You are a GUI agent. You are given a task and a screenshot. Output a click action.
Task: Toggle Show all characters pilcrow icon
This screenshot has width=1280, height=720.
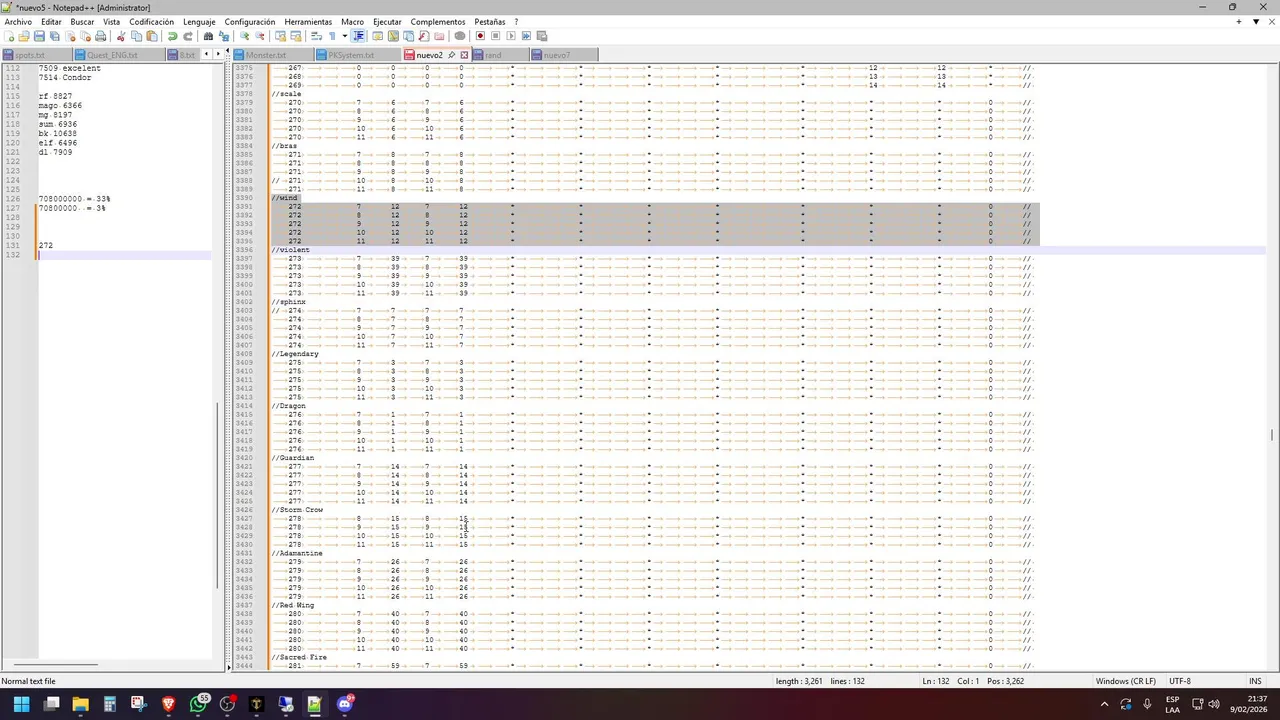coord(332,36)
